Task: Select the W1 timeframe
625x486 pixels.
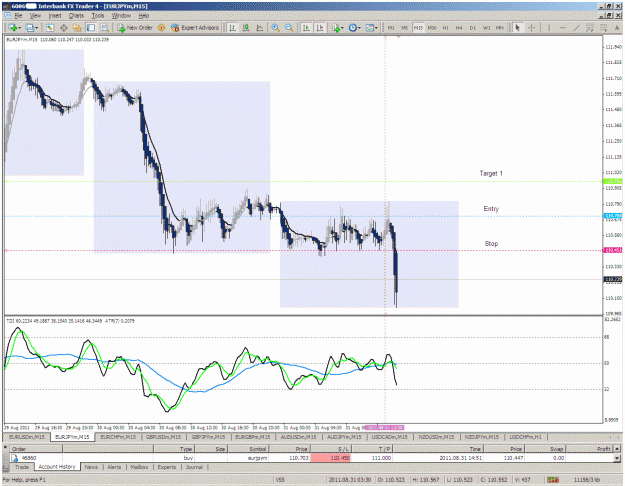Action: [487, 28]
